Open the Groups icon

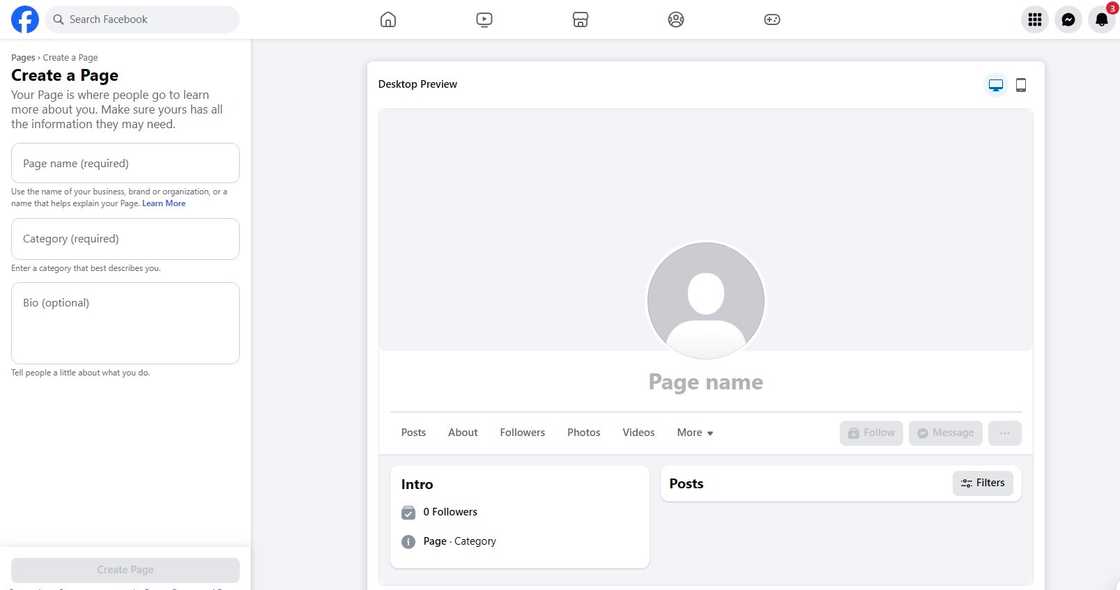point(676,18)
